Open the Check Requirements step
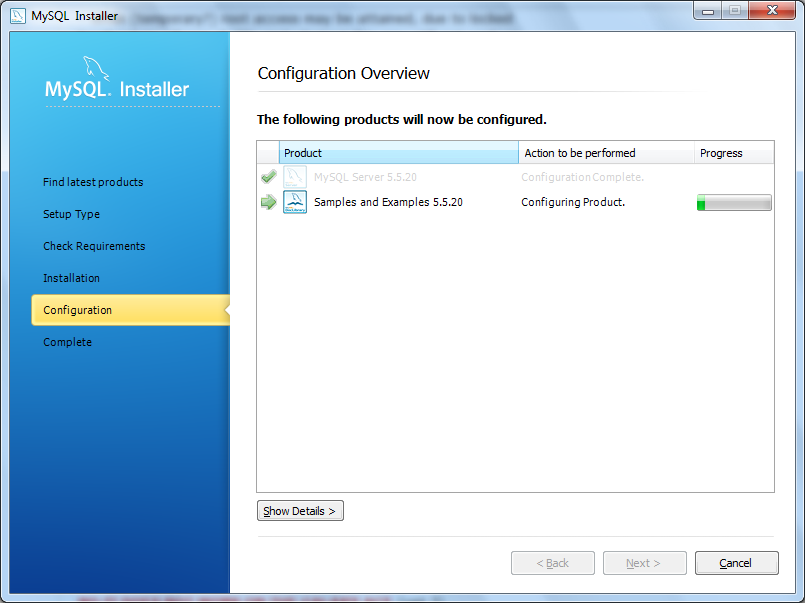This screenshot has width=805, height=603. click(94, 246)
